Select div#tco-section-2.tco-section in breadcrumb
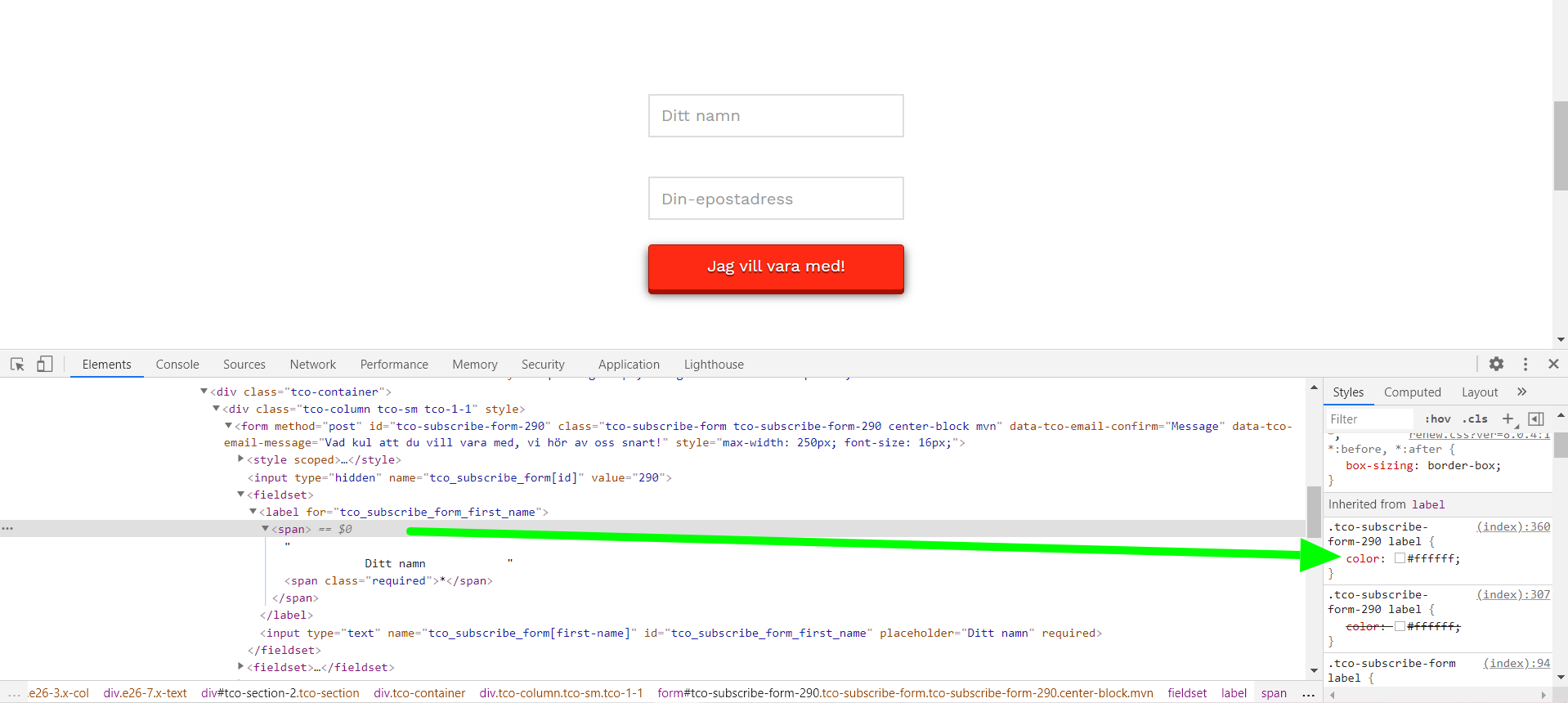Viewport: 1568px width, 703px height. pos(280,693)
